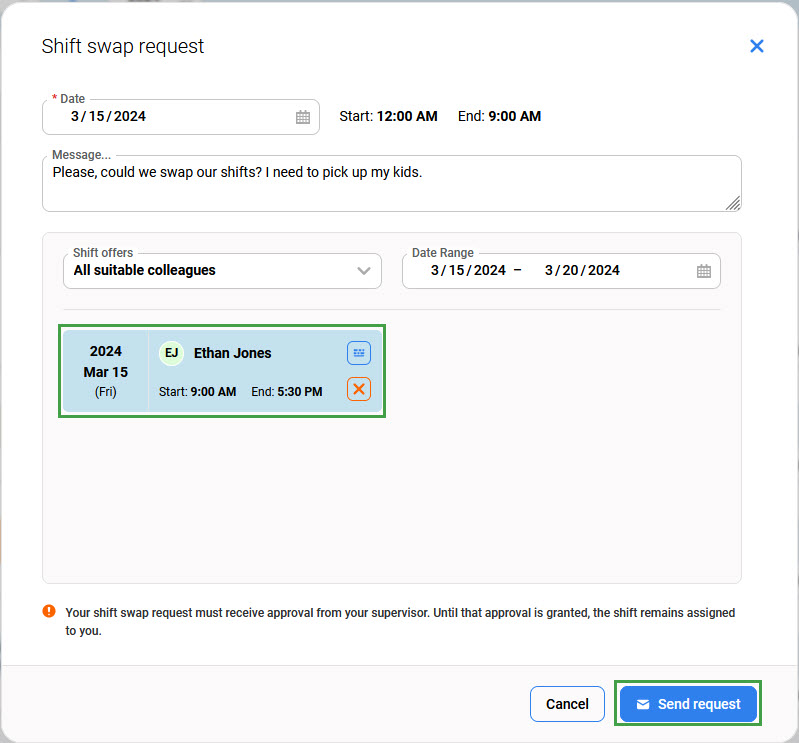Close the Shift swap request dialog

point(756,46)
